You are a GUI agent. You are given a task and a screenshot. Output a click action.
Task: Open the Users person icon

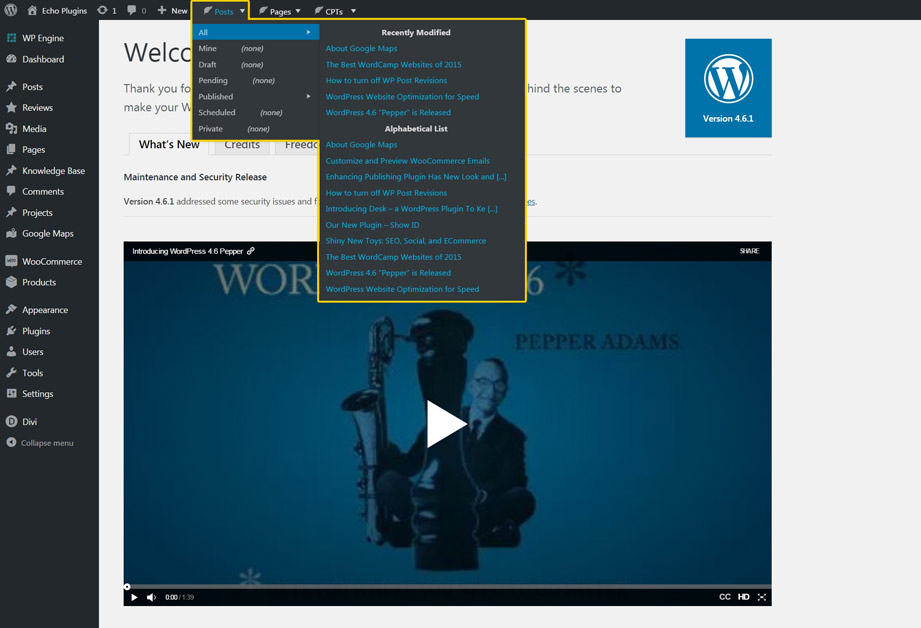pos(11,351)
